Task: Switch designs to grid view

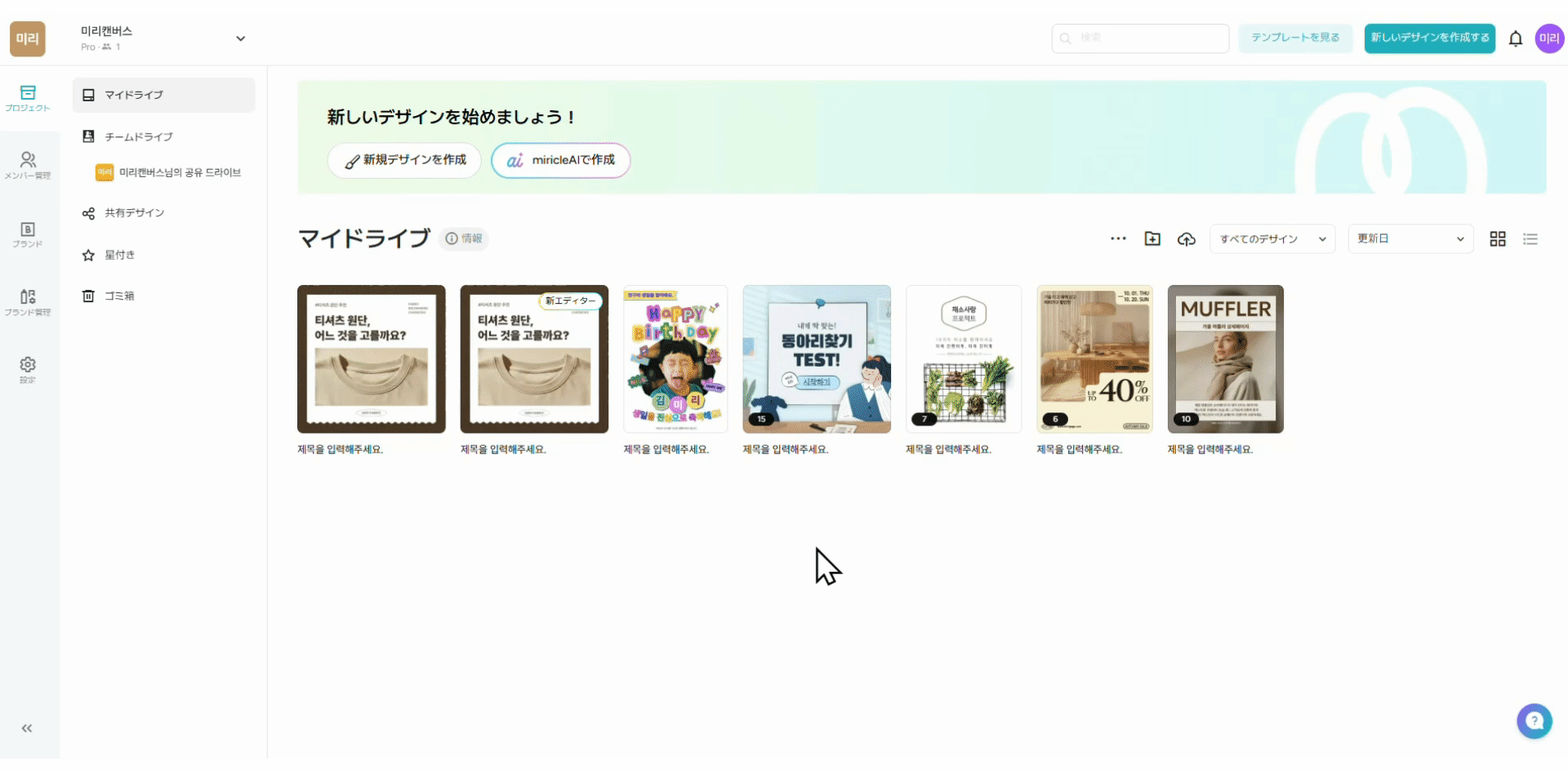Action: pos(1498,238)
